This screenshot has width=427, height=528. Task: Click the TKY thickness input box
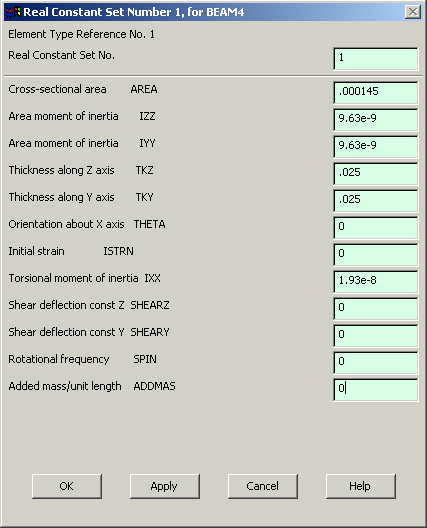click(375, 200)
